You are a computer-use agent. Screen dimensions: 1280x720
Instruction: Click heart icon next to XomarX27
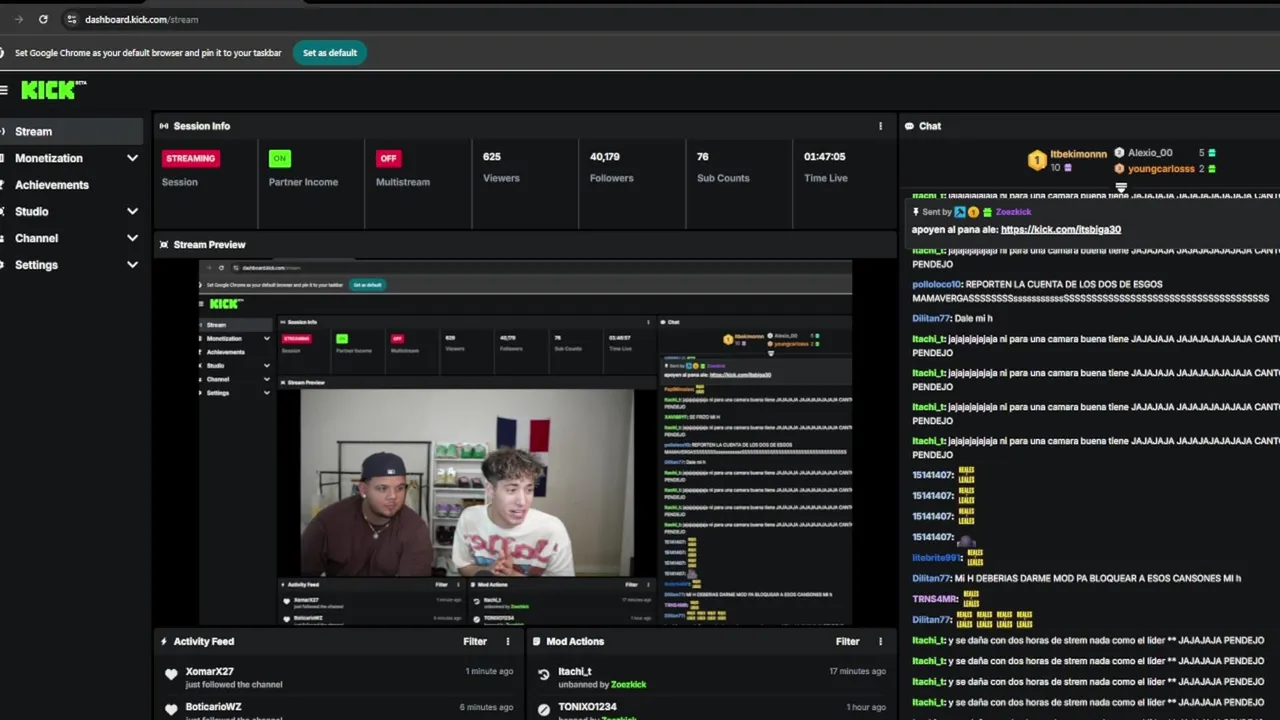click(171, 675)
